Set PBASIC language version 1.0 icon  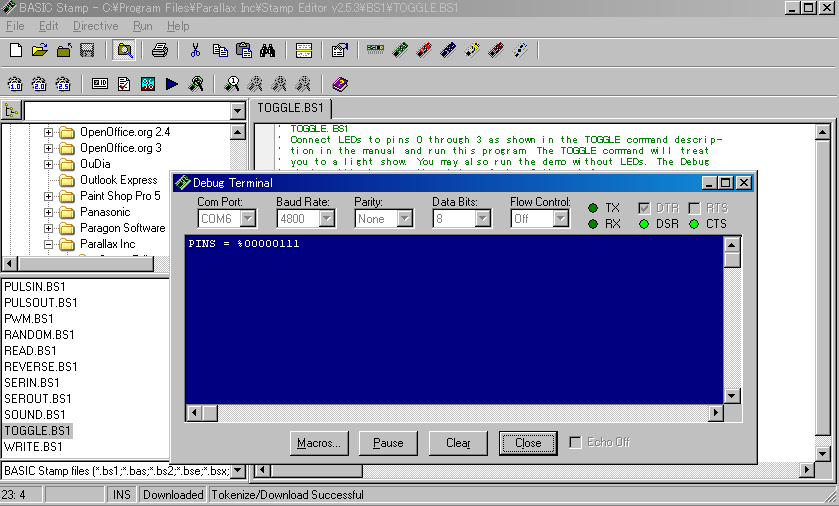click(x=15, y=83)
